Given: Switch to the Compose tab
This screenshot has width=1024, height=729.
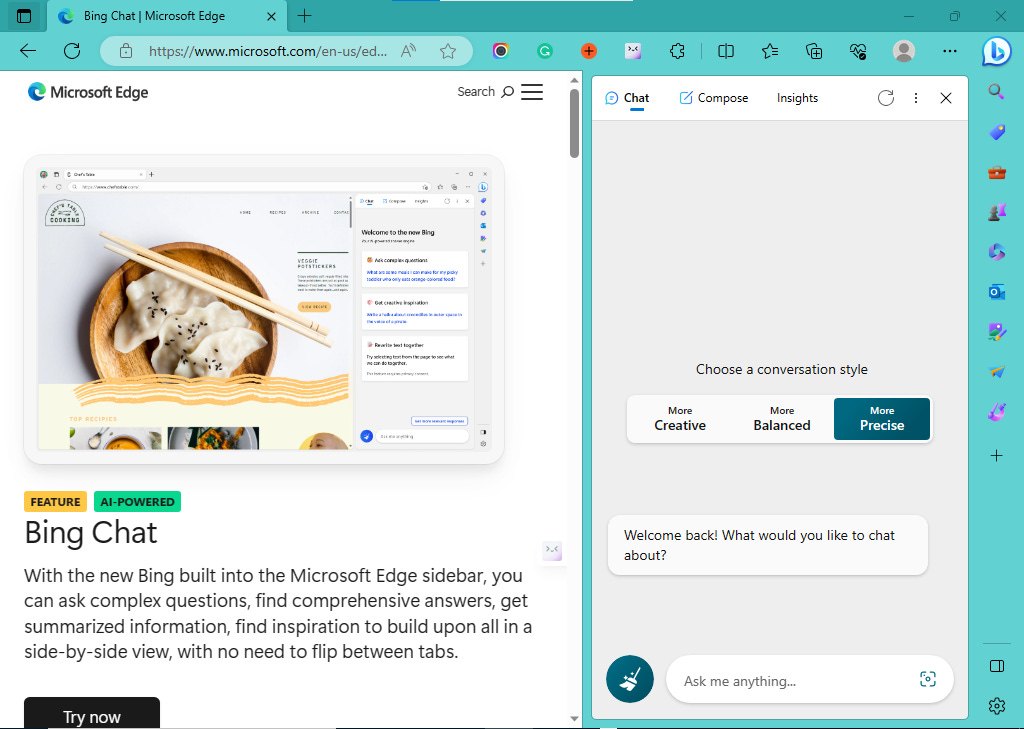Looking at the screenshot, I should (714, 98).
